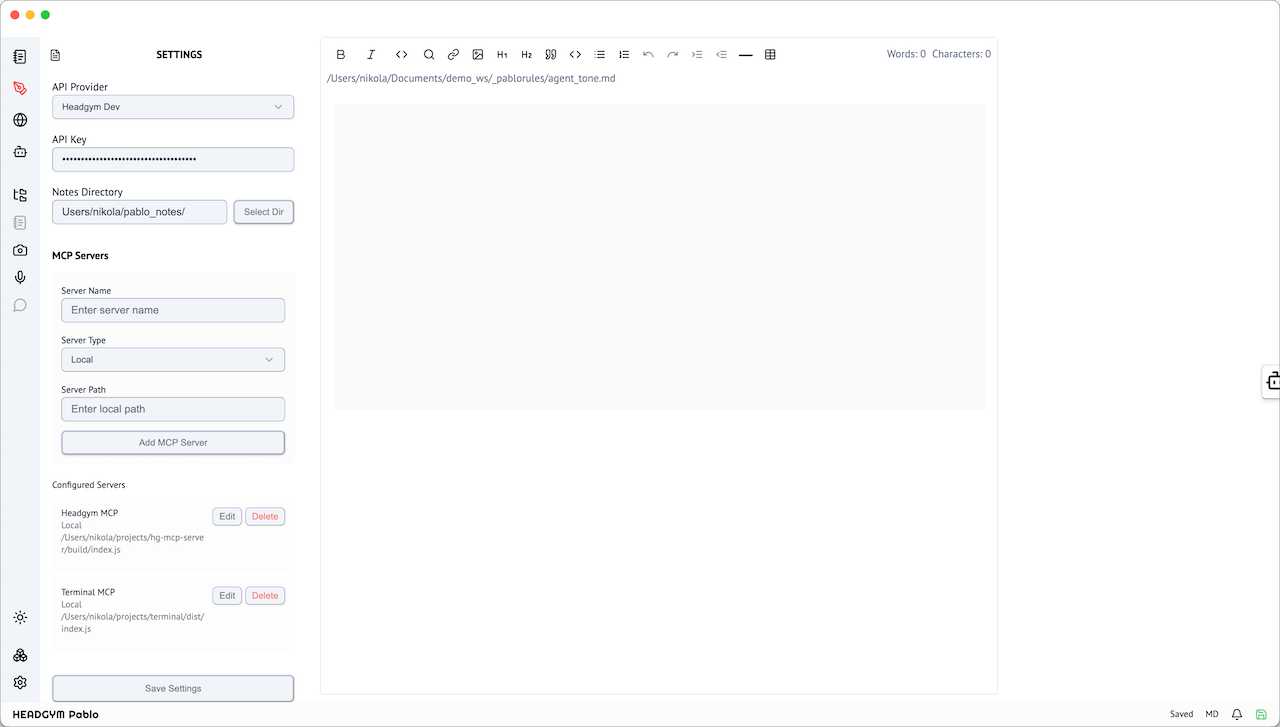Screen dimensions: 1280x727
Task: Click the Save Settings button
Action: 173,688
